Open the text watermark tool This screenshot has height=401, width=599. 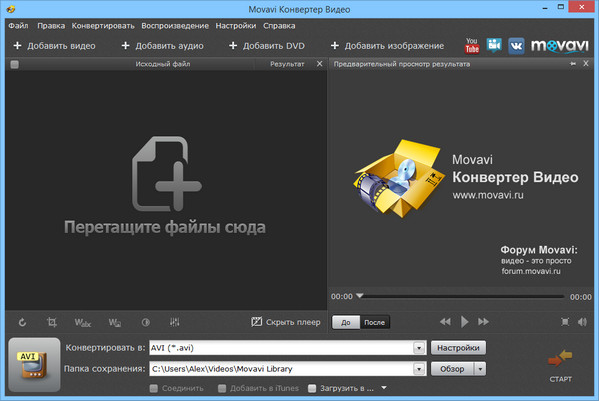point(83,323)
